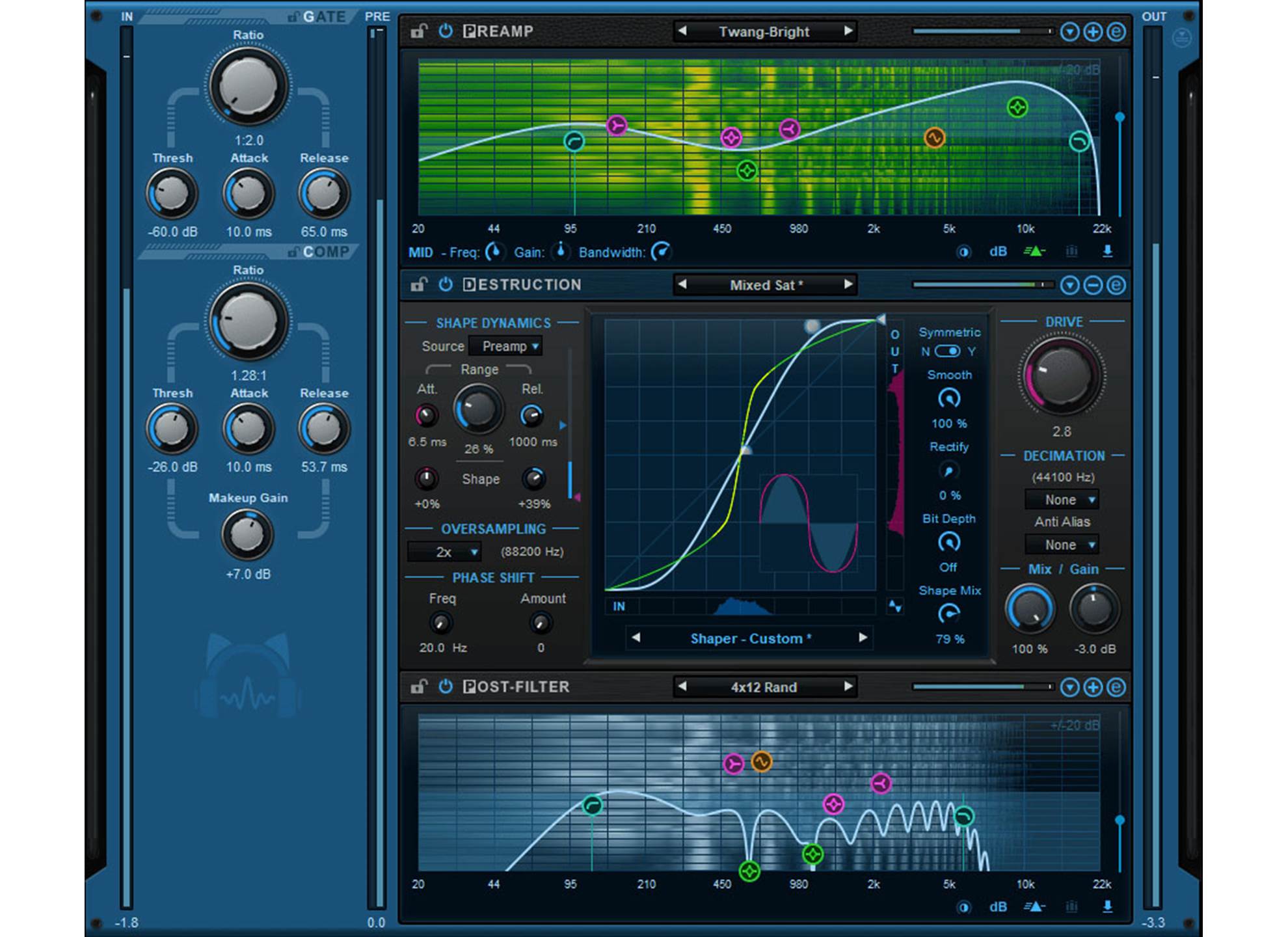This screenshot has height=937, width=1288.
Task: Toggle the Gate section lock
Action: [x=293, y=17]
